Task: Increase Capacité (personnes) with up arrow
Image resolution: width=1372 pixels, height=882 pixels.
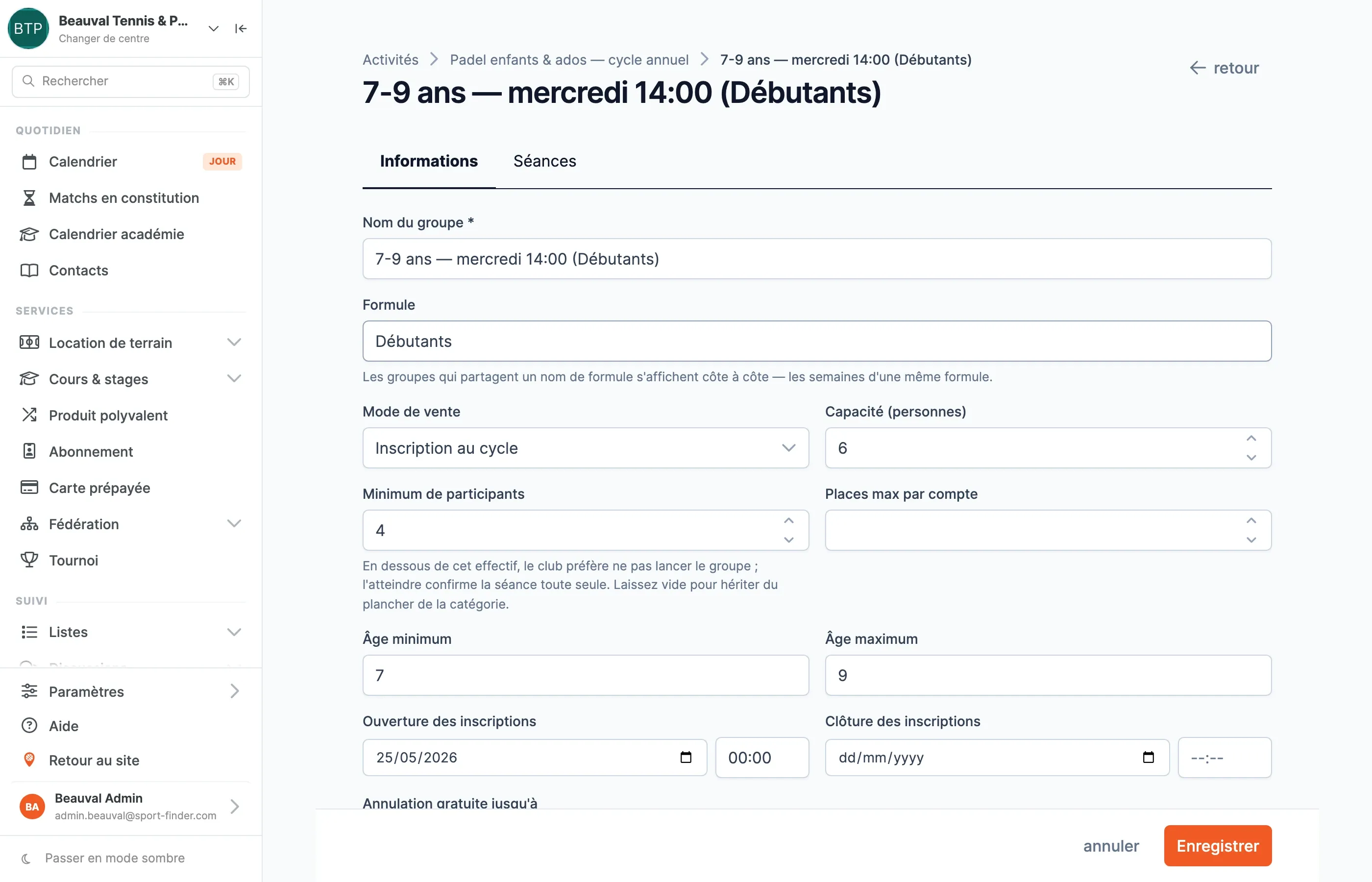Action: [x=1251, y=438]
